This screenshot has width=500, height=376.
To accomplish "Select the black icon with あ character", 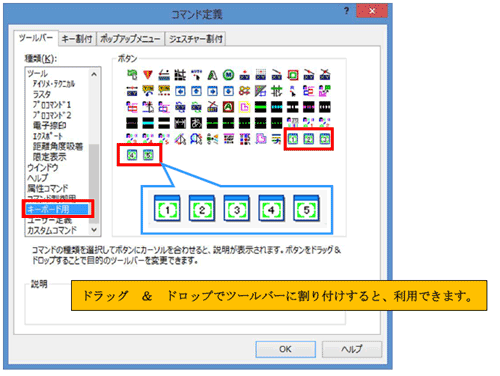I will coord(196,123).
